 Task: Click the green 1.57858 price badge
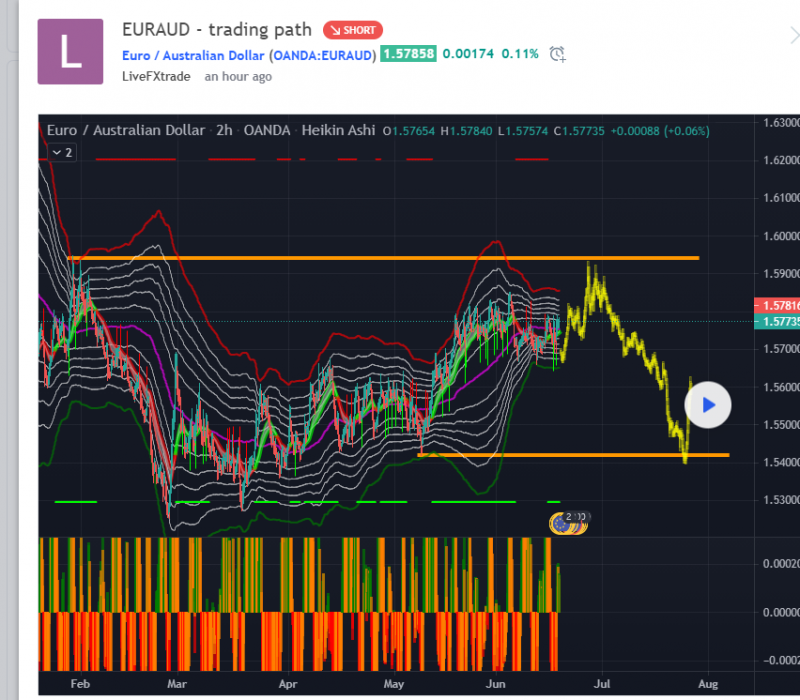pyautogui.click(x=408, y=54)
